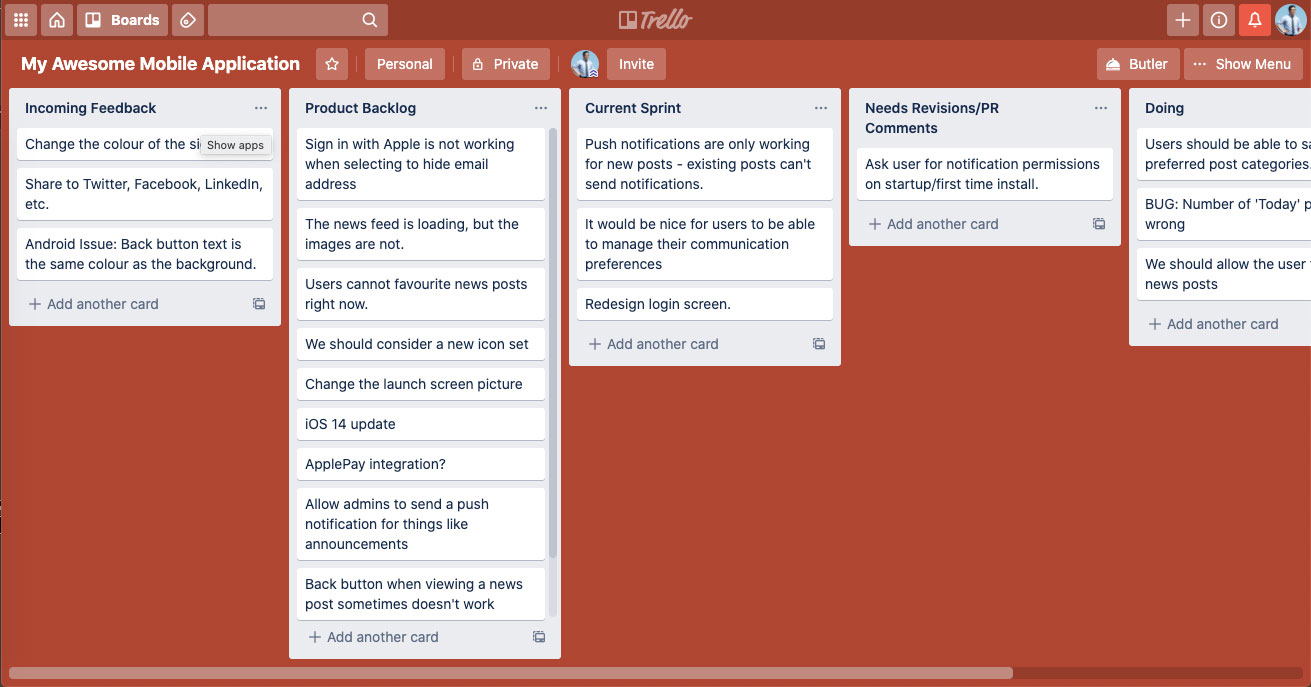1311x687 pixels.
Task: Open Needs Revisions/PR Comments list actions menu
Action: coord(1101,108)
